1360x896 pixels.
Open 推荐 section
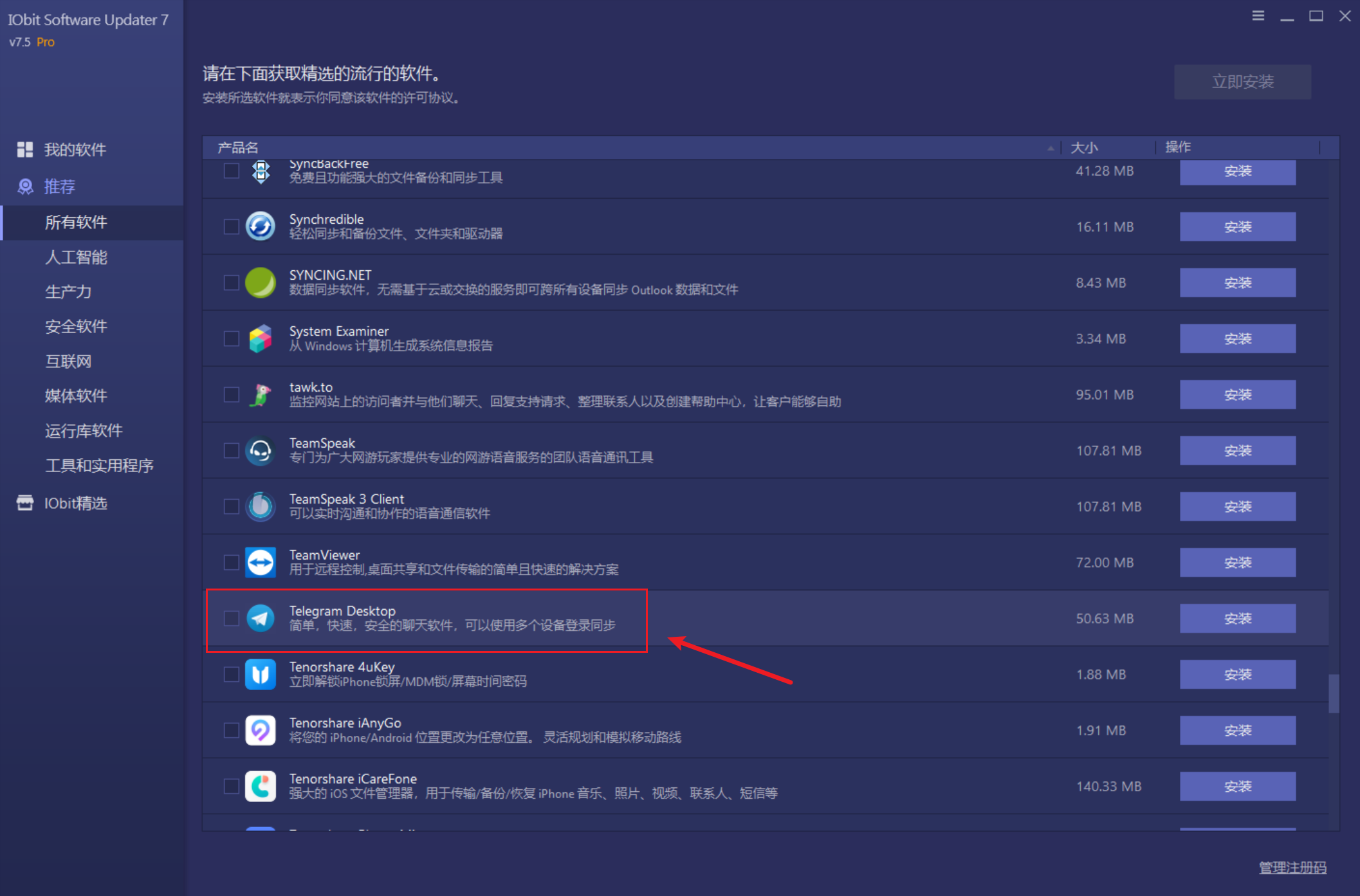pos(91,187)
